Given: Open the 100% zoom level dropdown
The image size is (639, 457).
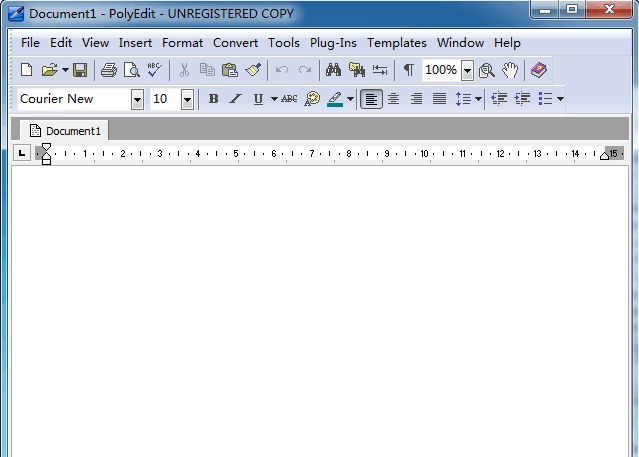Looking at the screenshot, I should [467, 70].
